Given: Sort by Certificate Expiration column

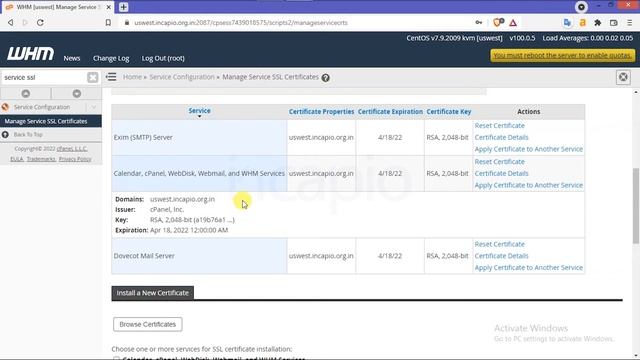Looking at the screenshot, I should tap(390, 111).
